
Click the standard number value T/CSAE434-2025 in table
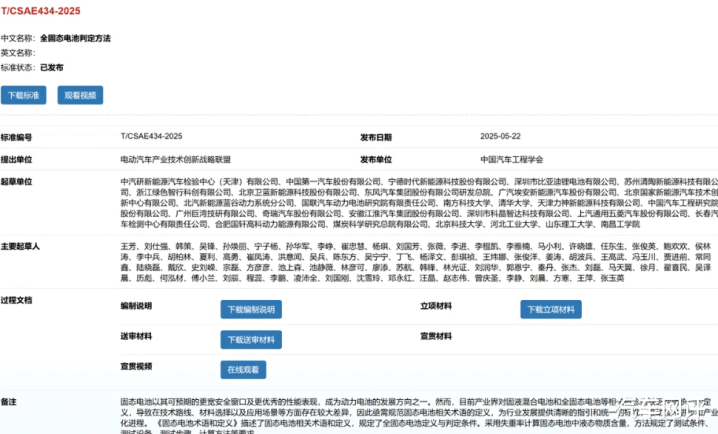pyautogui.click(x=152, y=137)
